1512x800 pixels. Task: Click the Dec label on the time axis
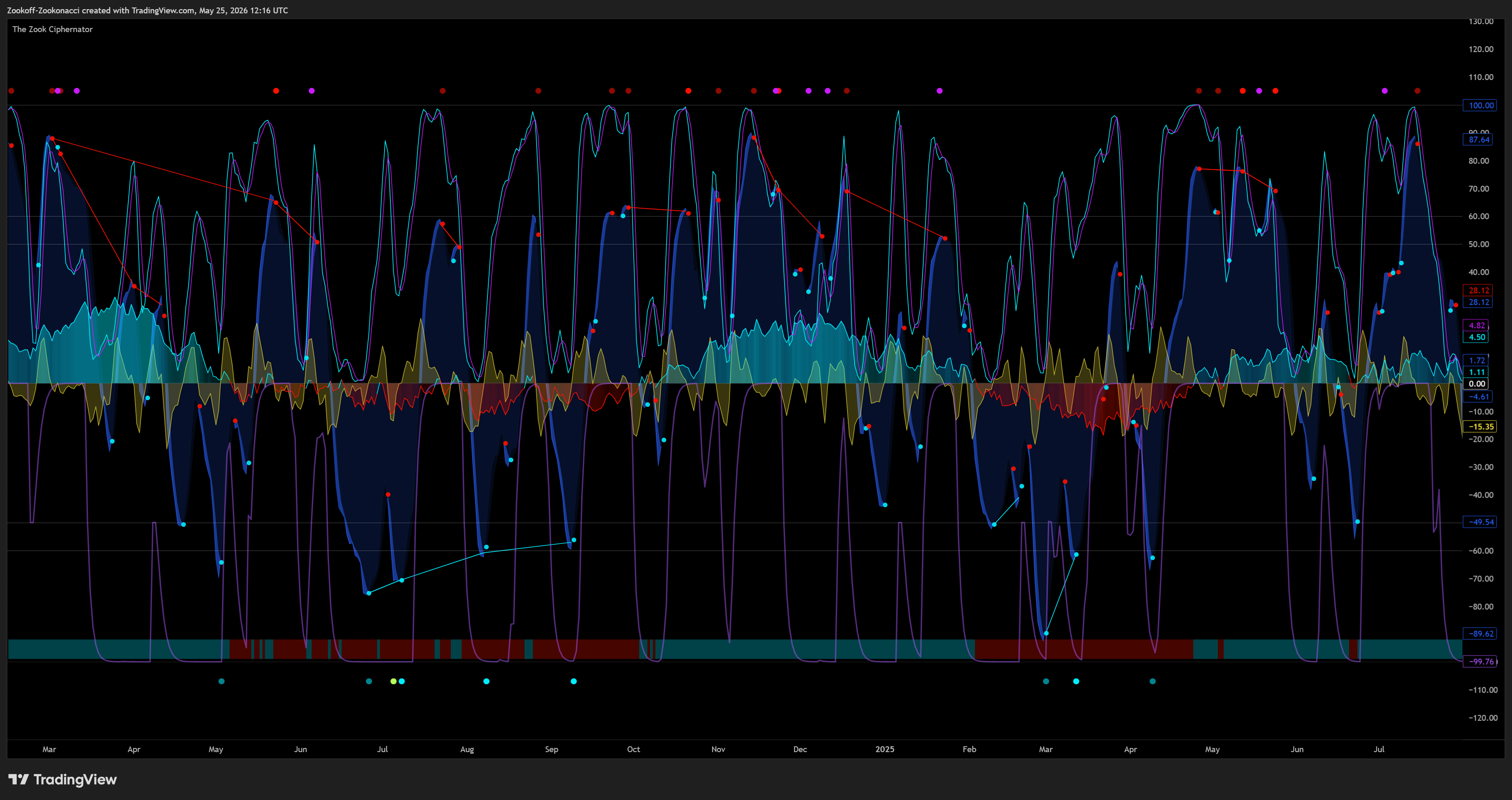[800, 750]
